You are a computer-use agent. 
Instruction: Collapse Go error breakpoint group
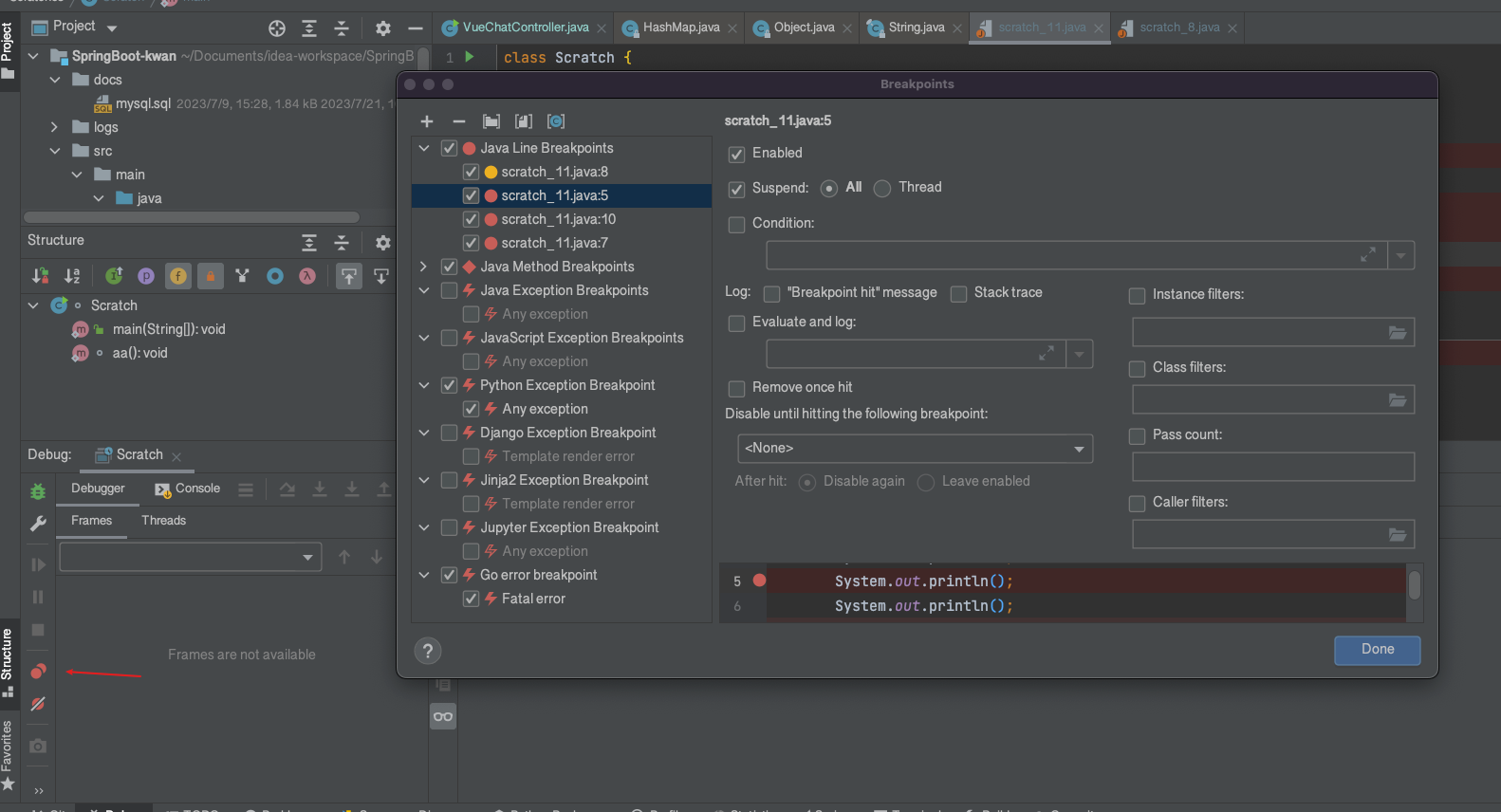pos(424,575)
